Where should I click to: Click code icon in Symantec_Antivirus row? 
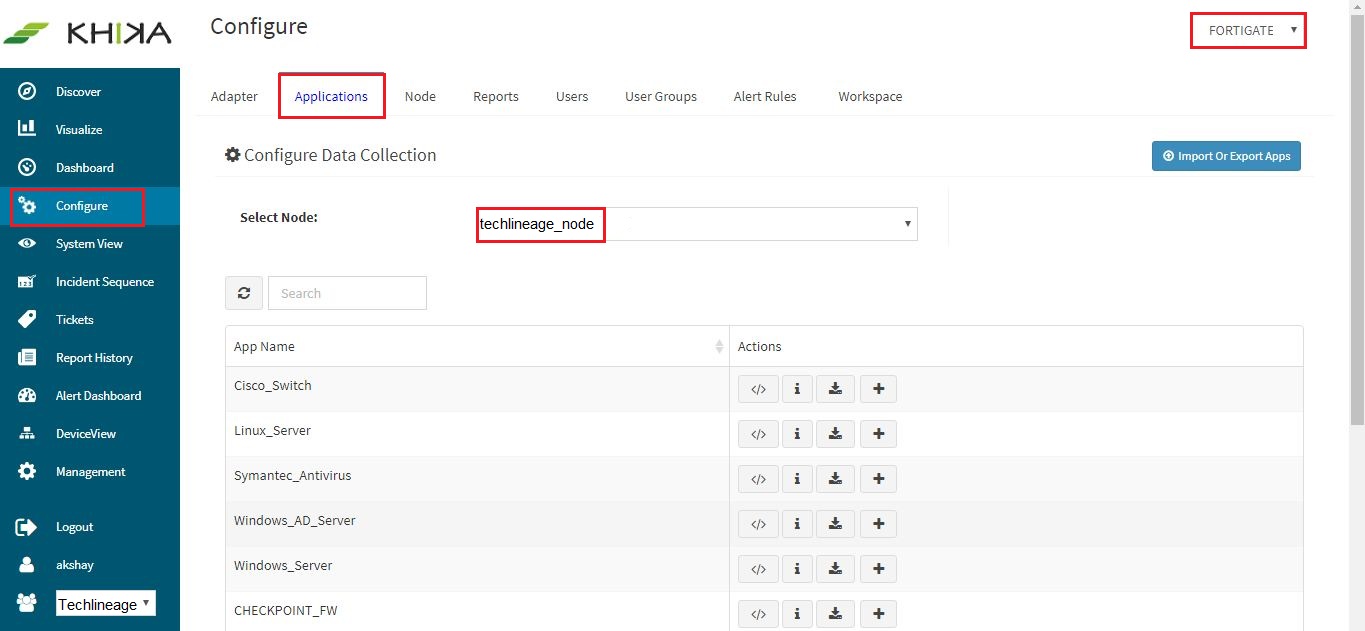click(758, 479)
